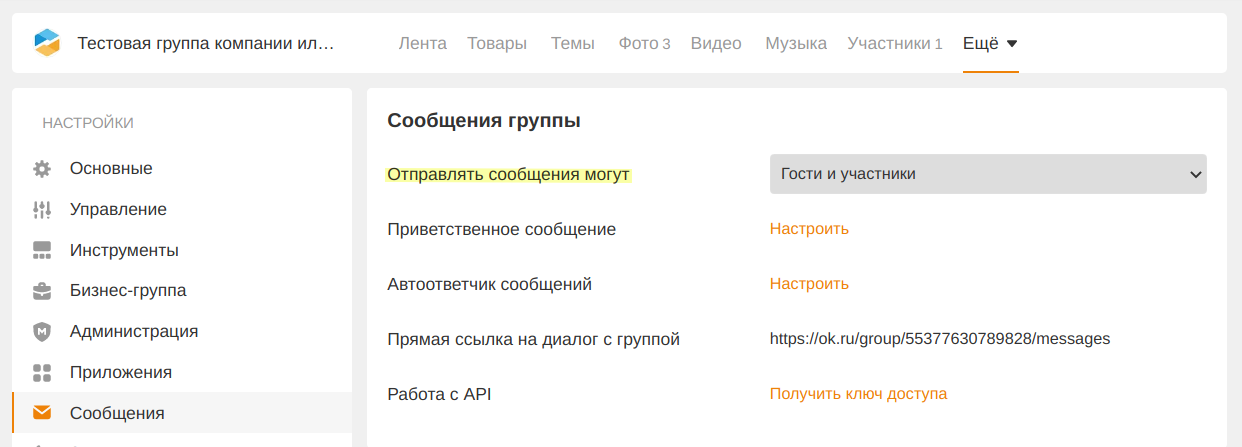This screenshot has width=1242, height=447.
Task: Click the Основные gear icon
Action: click(x=42, y=169)
